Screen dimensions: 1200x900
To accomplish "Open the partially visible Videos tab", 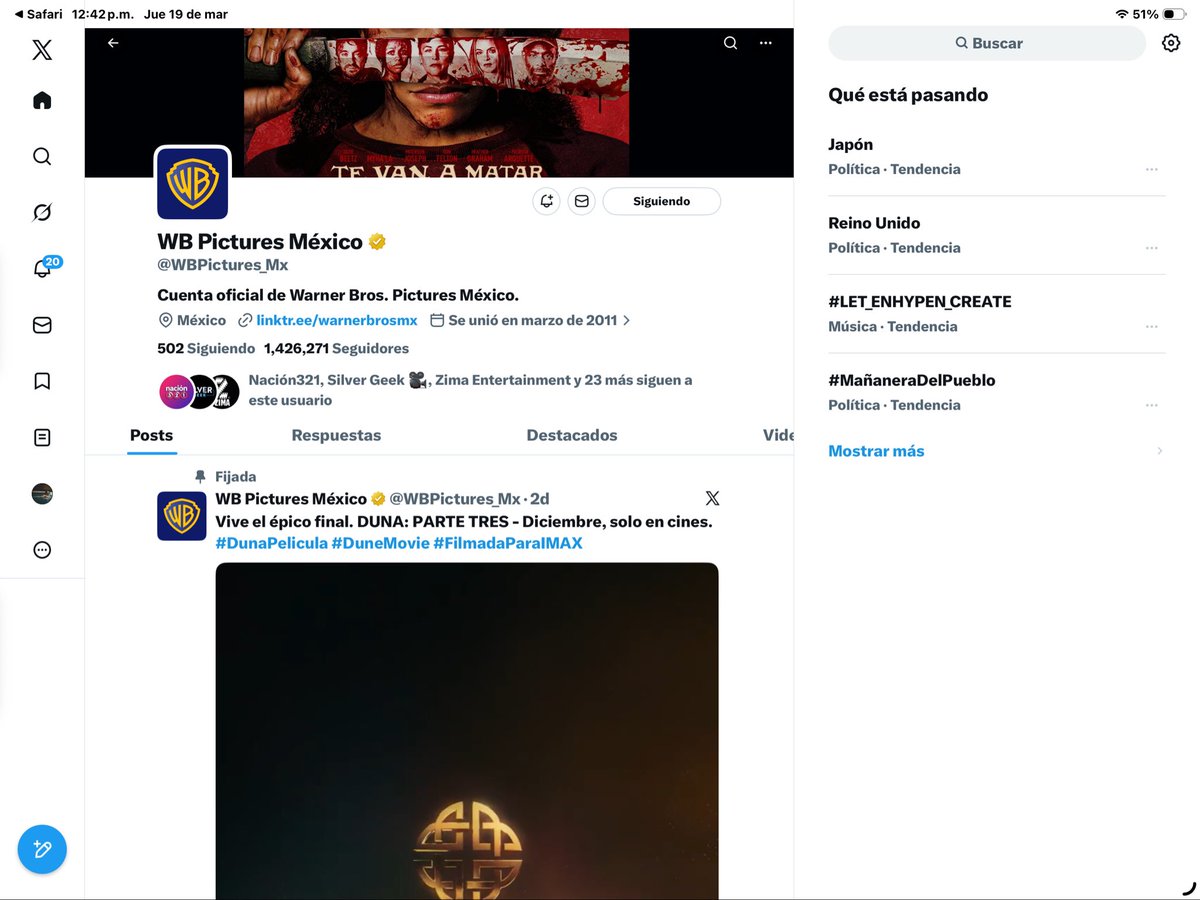I will (778, 435).
